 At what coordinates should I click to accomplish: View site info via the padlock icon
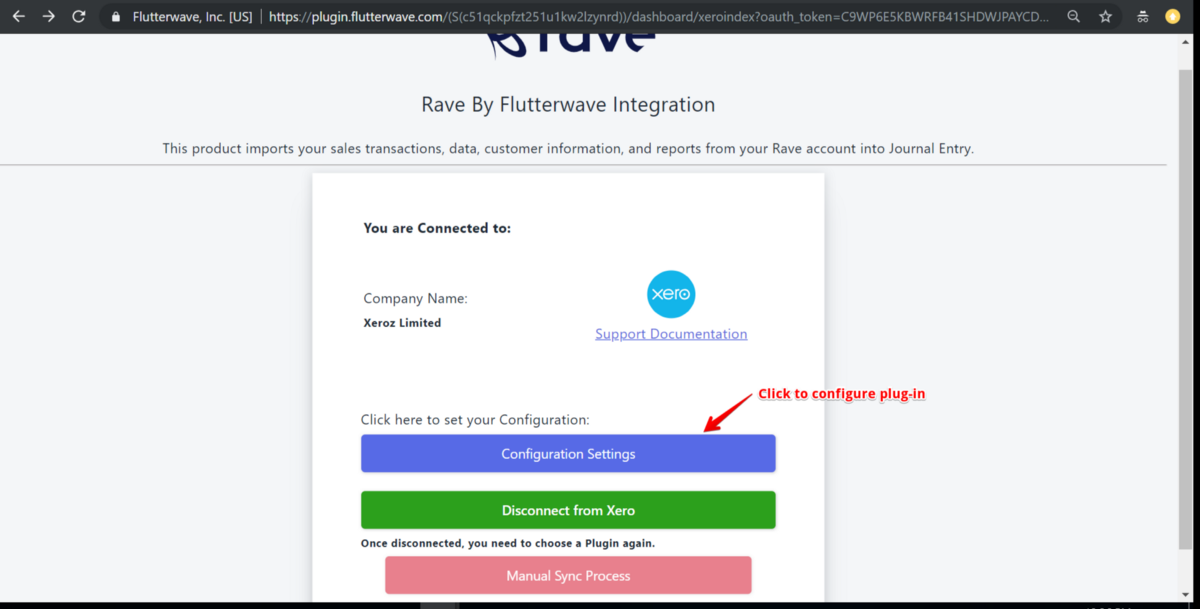point(116,17)
